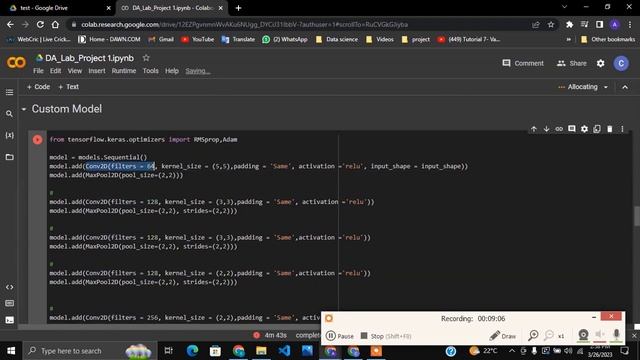This screenshot has height=360, width=640.
Task: Open a new browser tab
Action: pos(238,8)
